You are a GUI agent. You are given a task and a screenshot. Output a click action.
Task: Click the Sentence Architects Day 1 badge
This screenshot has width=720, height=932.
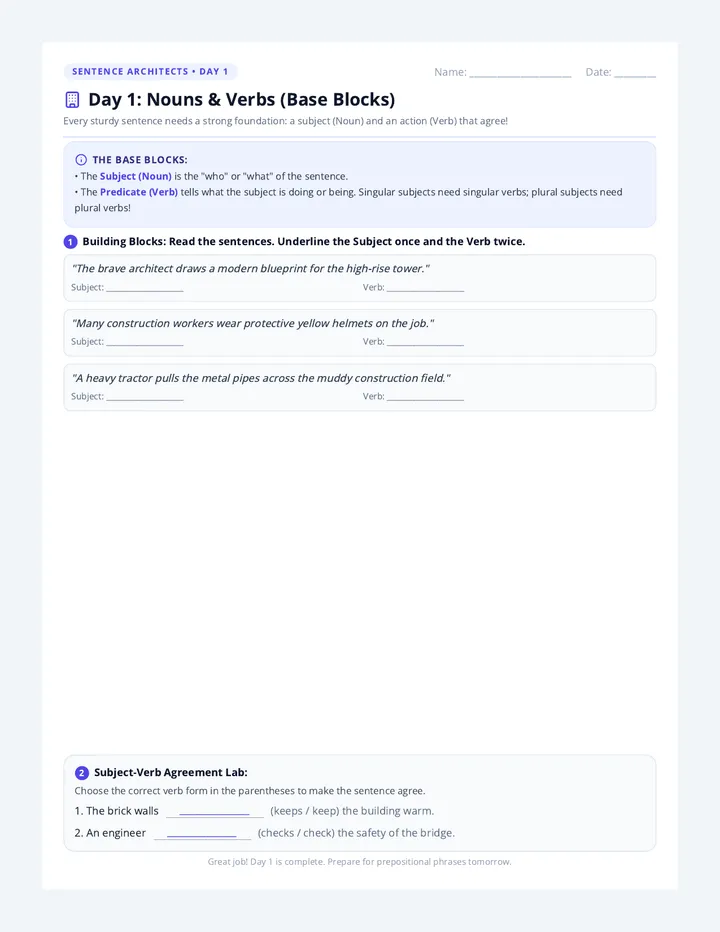(150, 71)
